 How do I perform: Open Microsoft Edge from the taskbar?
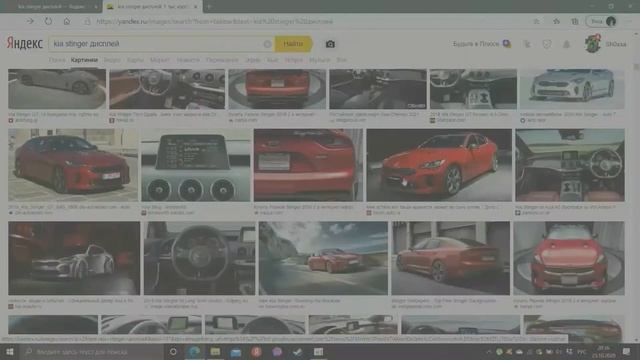[x=194, y=352]
